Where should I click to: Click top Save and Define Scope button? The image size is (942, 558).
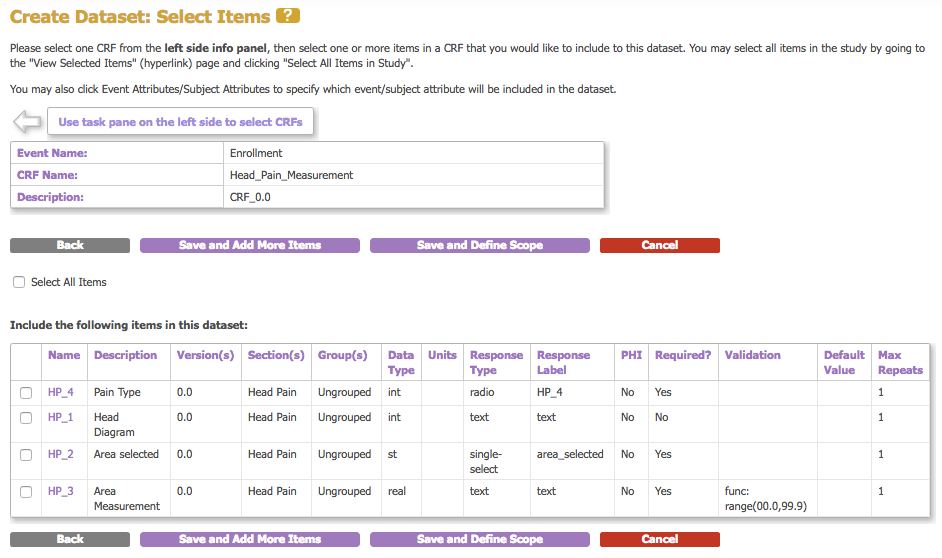480,245
